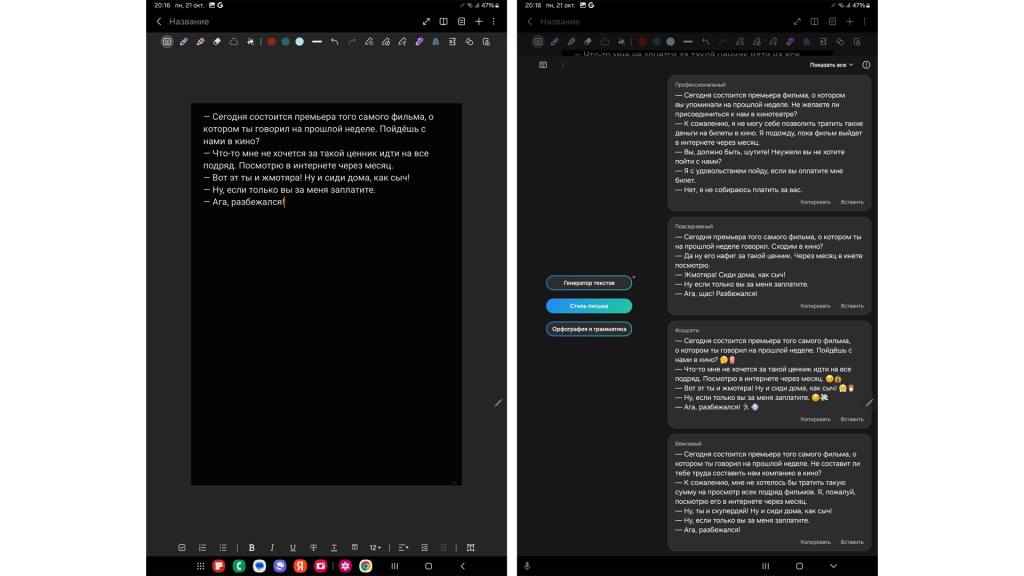
Task: Pick the lasso selection tool in left note
Action: pyautogui.click(x=234, y=42)
